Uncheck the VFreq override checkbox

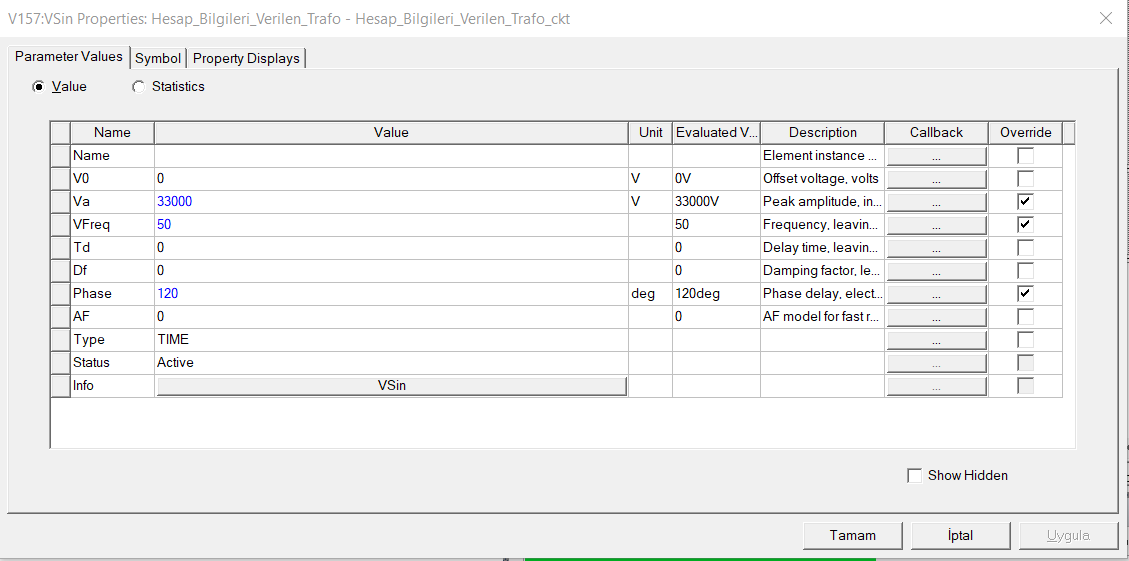pos(1025,225)
